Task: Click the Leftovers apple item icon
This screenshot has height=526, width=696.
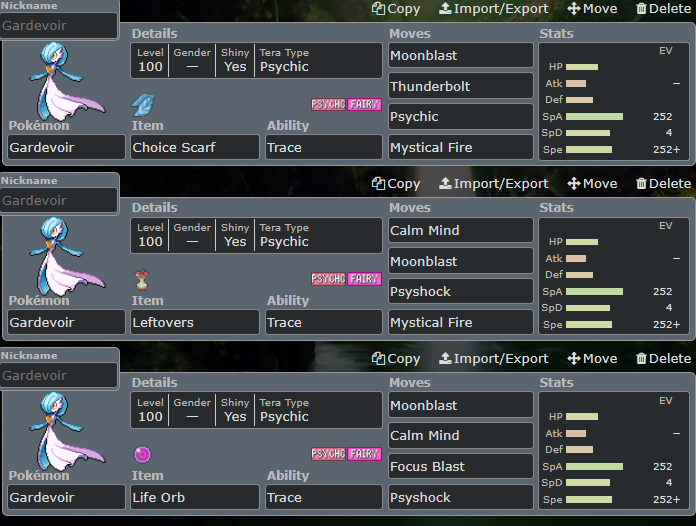Action: coord(142,279)
